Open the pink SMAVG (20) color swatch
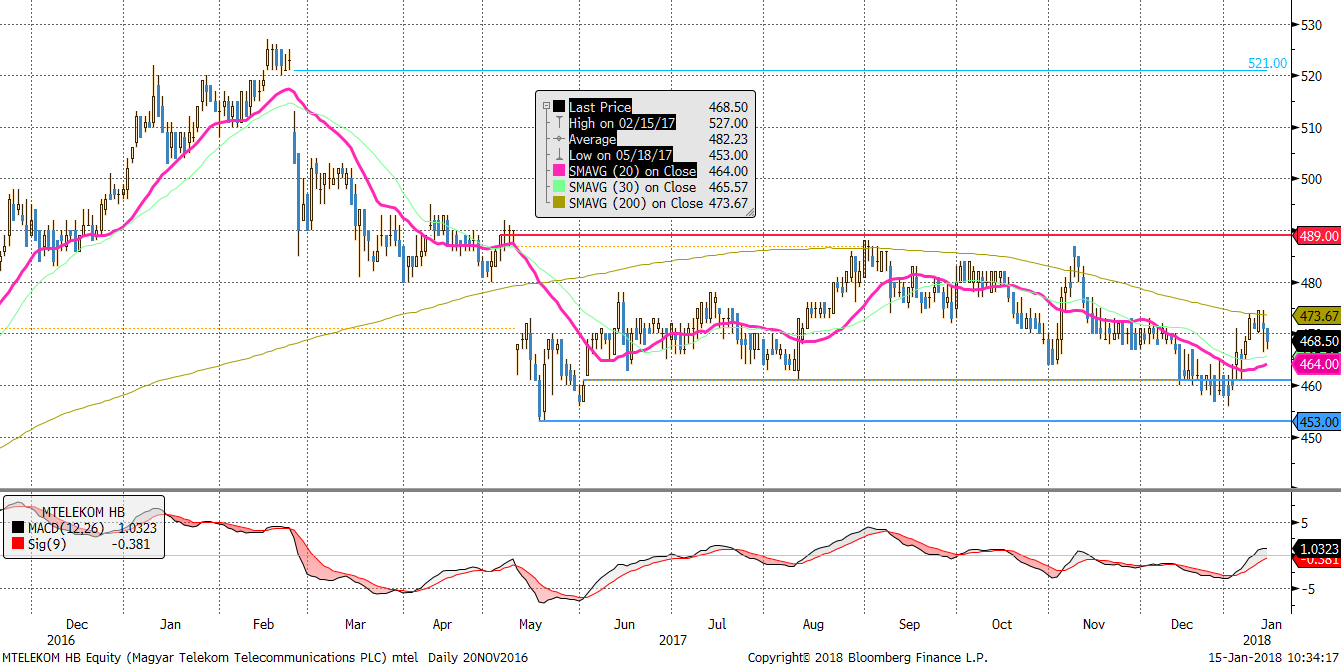Screen dimensions: 1341x666 pos(559,171)
